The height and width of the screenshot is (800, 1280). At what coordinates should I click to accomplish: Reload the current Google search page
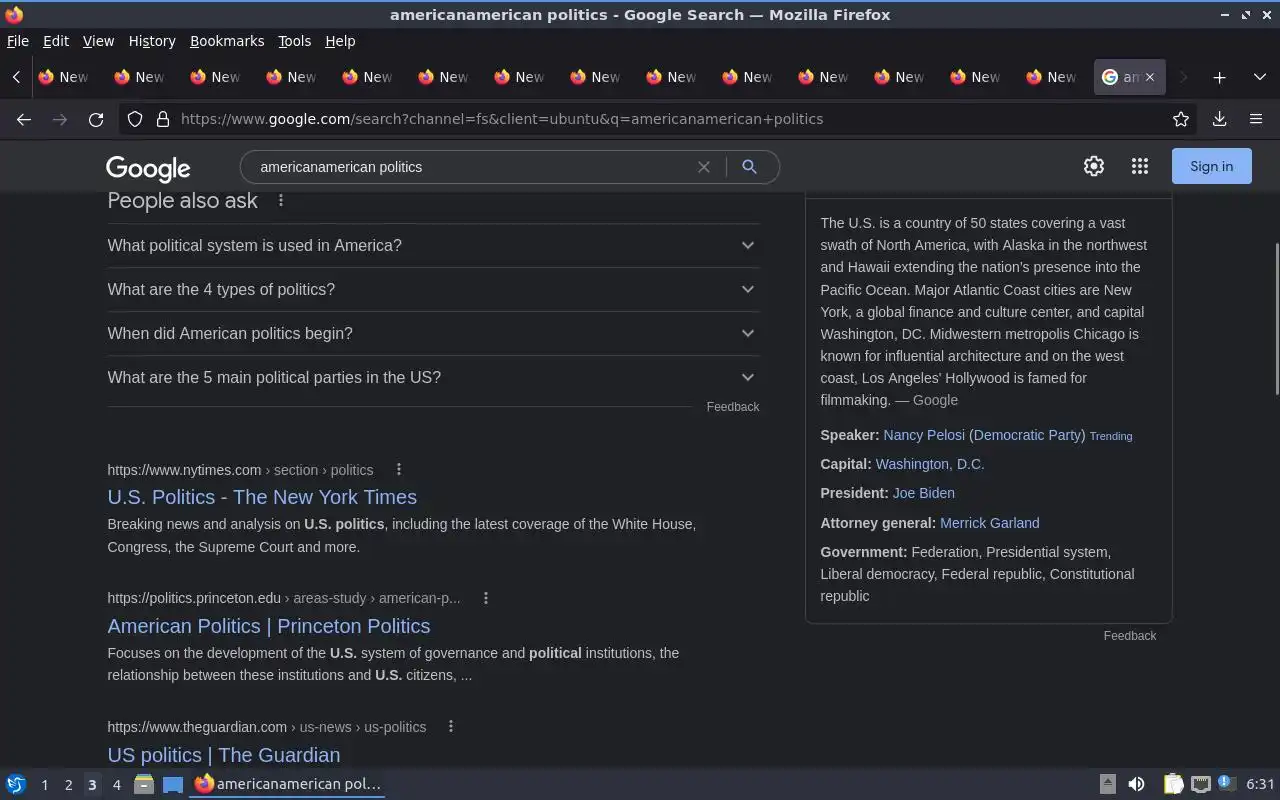click(x=96, y=119)
